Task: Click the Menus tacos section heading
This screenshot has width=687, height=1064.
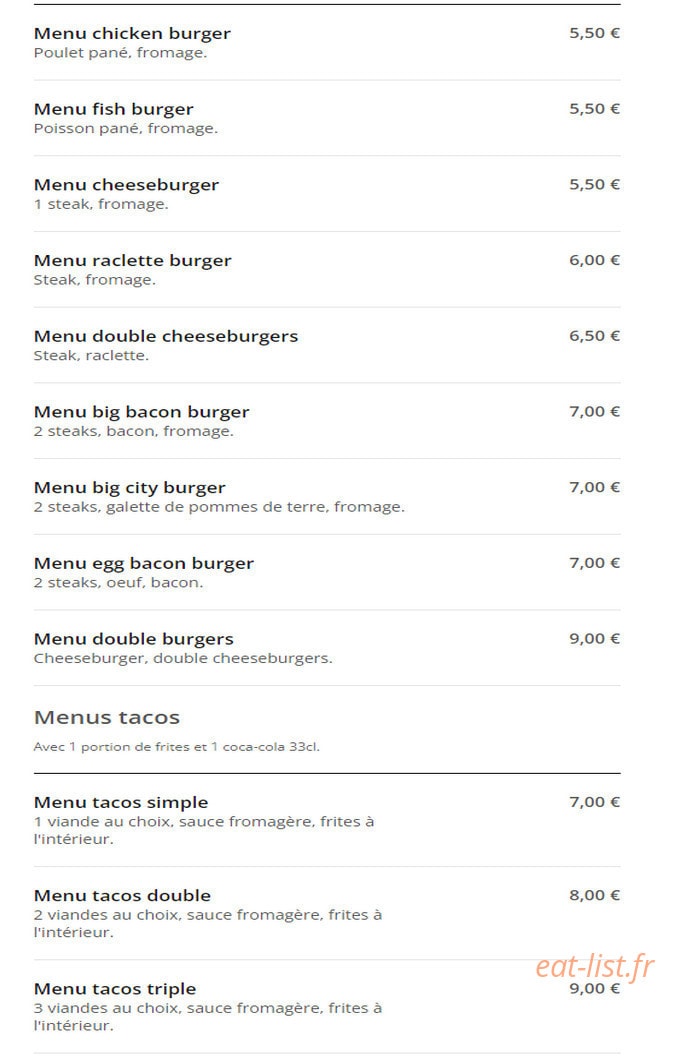Action: click(x=107, y=717)
